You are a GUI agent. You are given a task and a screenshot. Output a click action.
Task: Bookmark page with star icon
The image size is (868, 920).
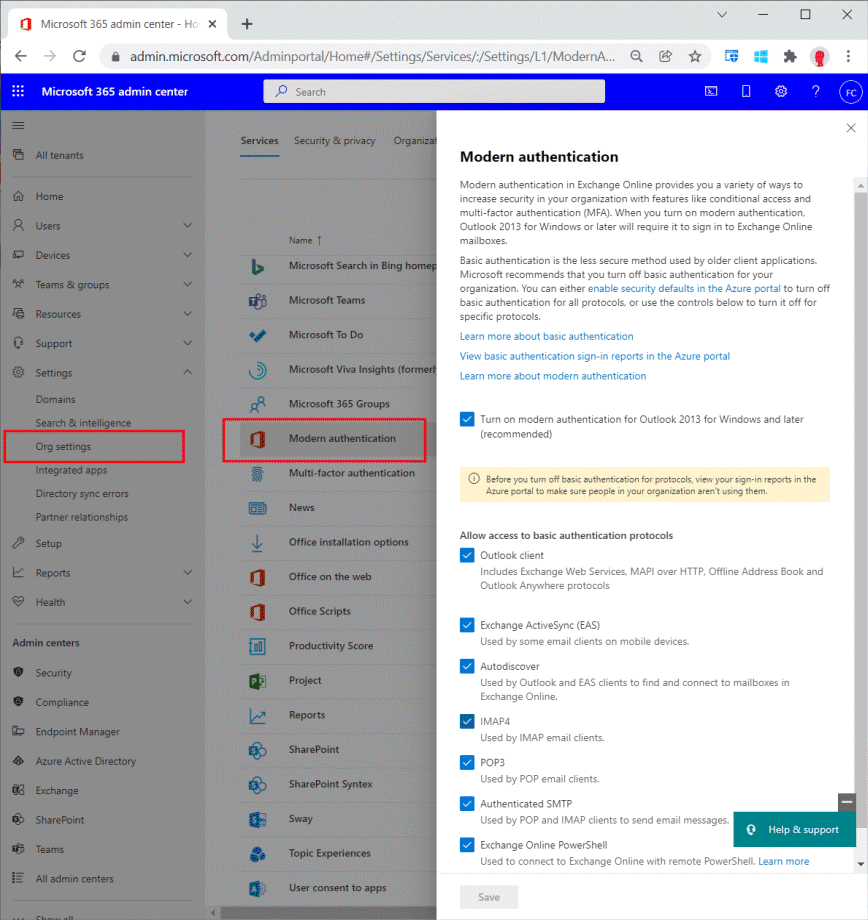click(x=695, y=56)
